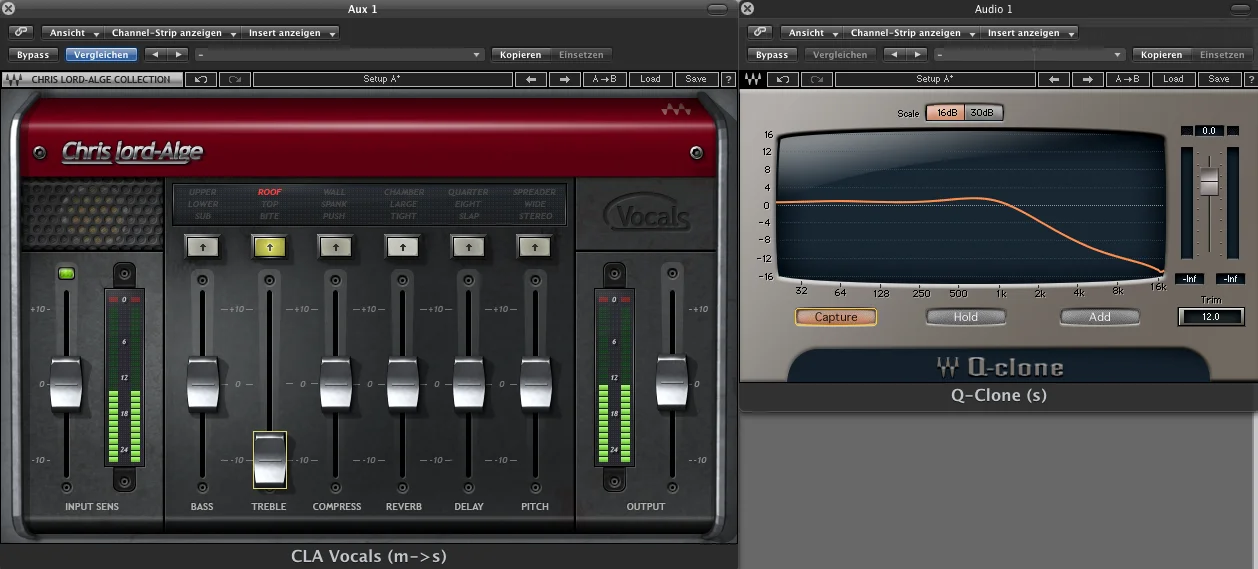Open Channel-Strip anzeigen dropdown in Audio 1

[911, 33]
